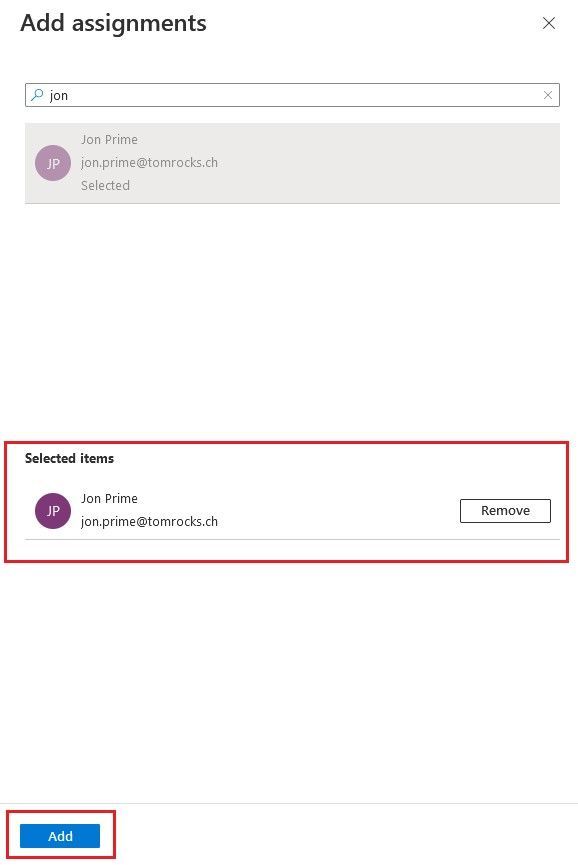578x865 pixels.
Task: Click the 'Selected items' heading
Action: click(x=69, y=458)
